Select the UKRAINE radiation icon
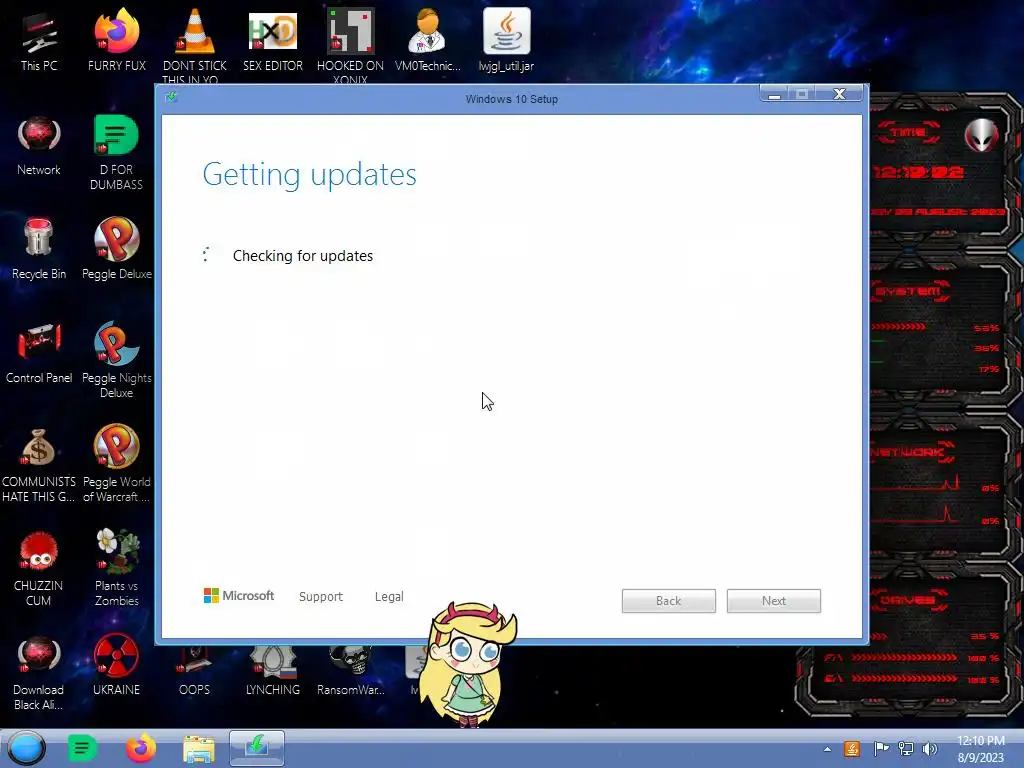1024x768 pixels. click(x=116, y=665)
